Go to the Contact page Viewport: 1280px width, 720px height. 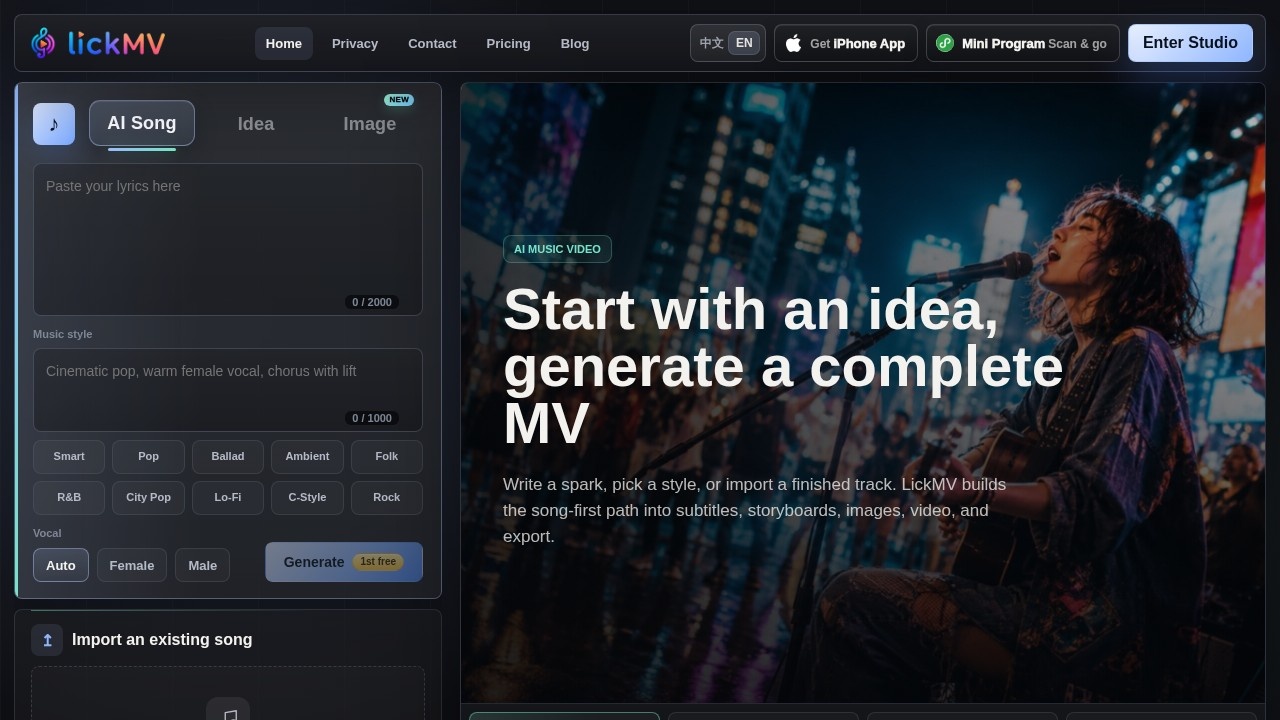pos(432,43)
